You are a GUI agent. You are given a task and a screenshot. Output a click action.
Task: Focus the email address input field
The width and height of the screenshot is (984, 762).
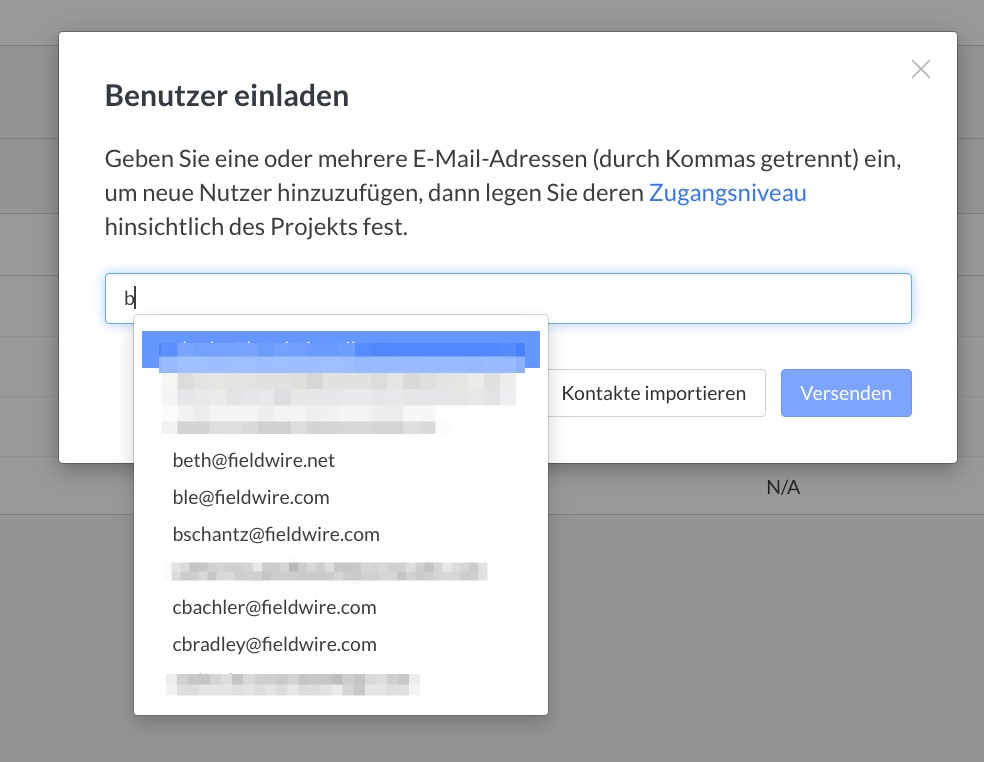tap(508, 298)
